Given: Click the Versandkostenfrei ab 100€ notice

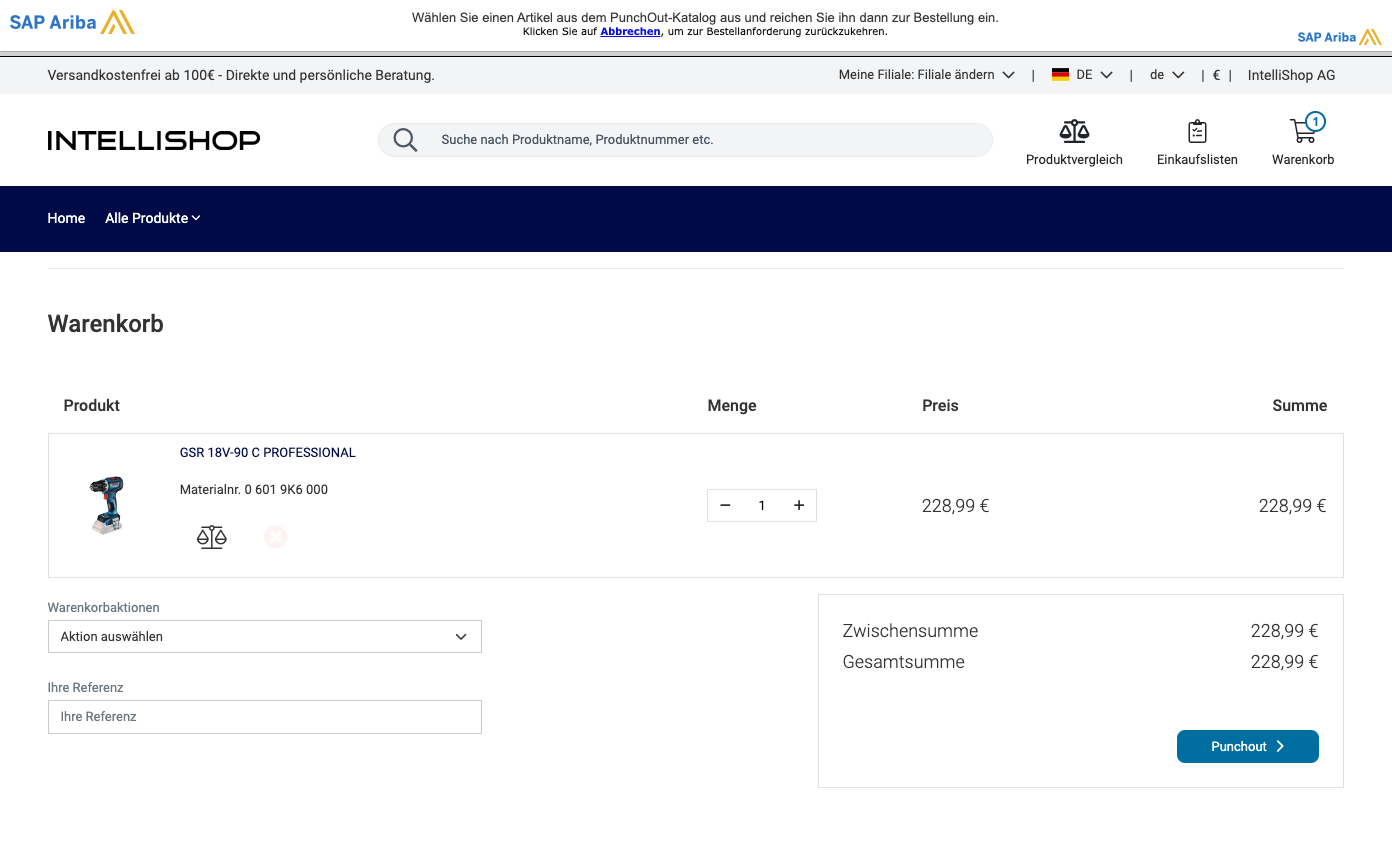Looking at the screenshot, I should click(x=241, y=75).
